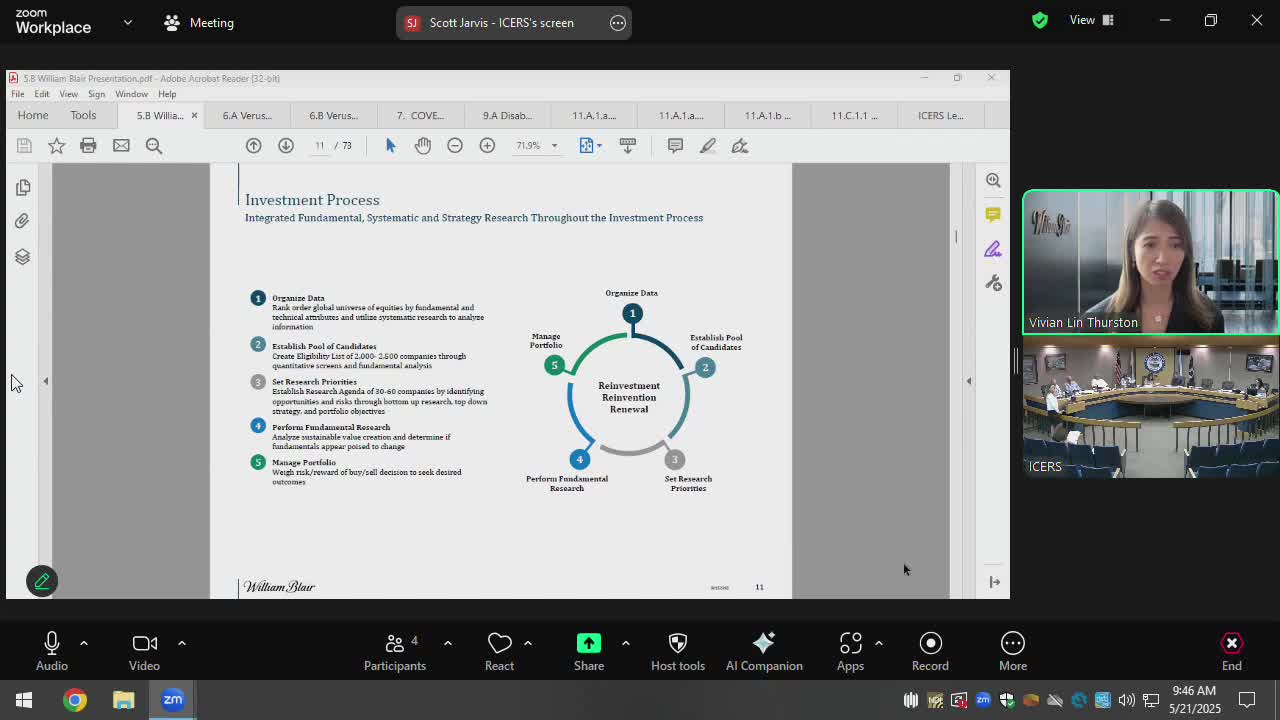Open screen share options ellipsis for Scott Jarvis
The height and width of the screenshot is (720, 1280).
coord(618,22)
